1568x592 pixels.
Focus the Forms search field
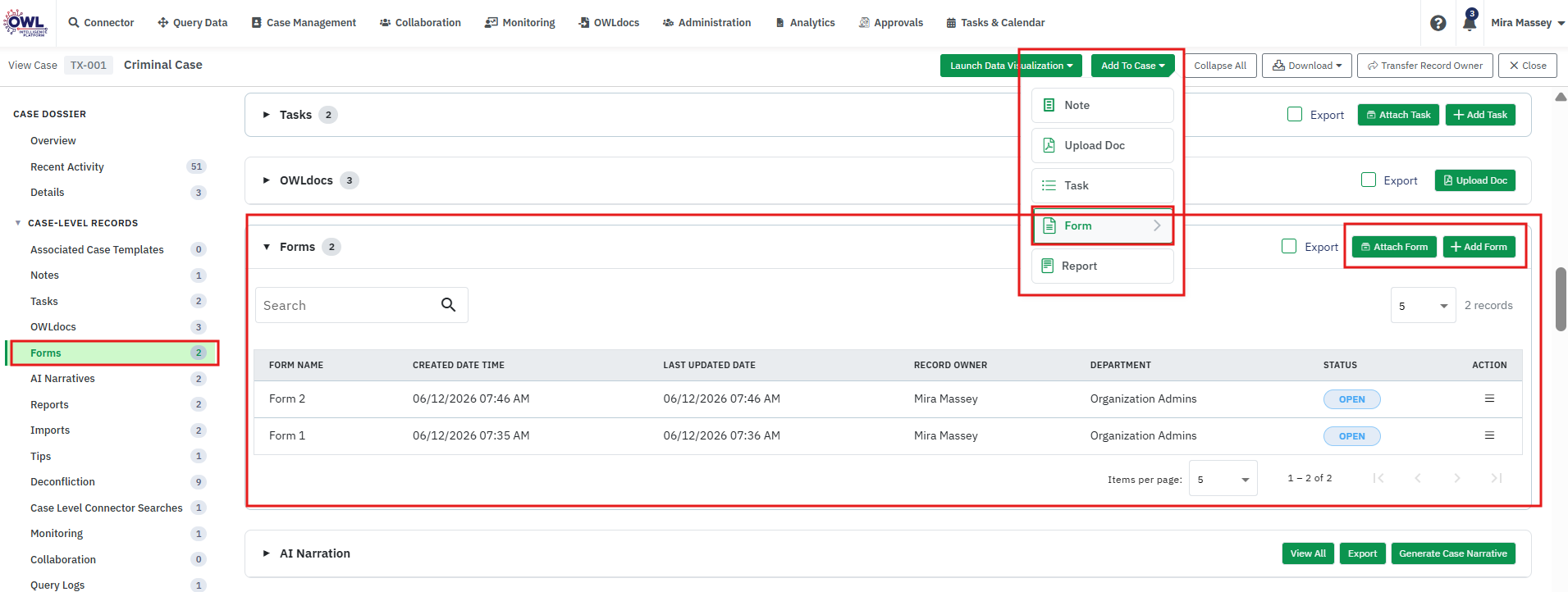click(x=362, y=305)
